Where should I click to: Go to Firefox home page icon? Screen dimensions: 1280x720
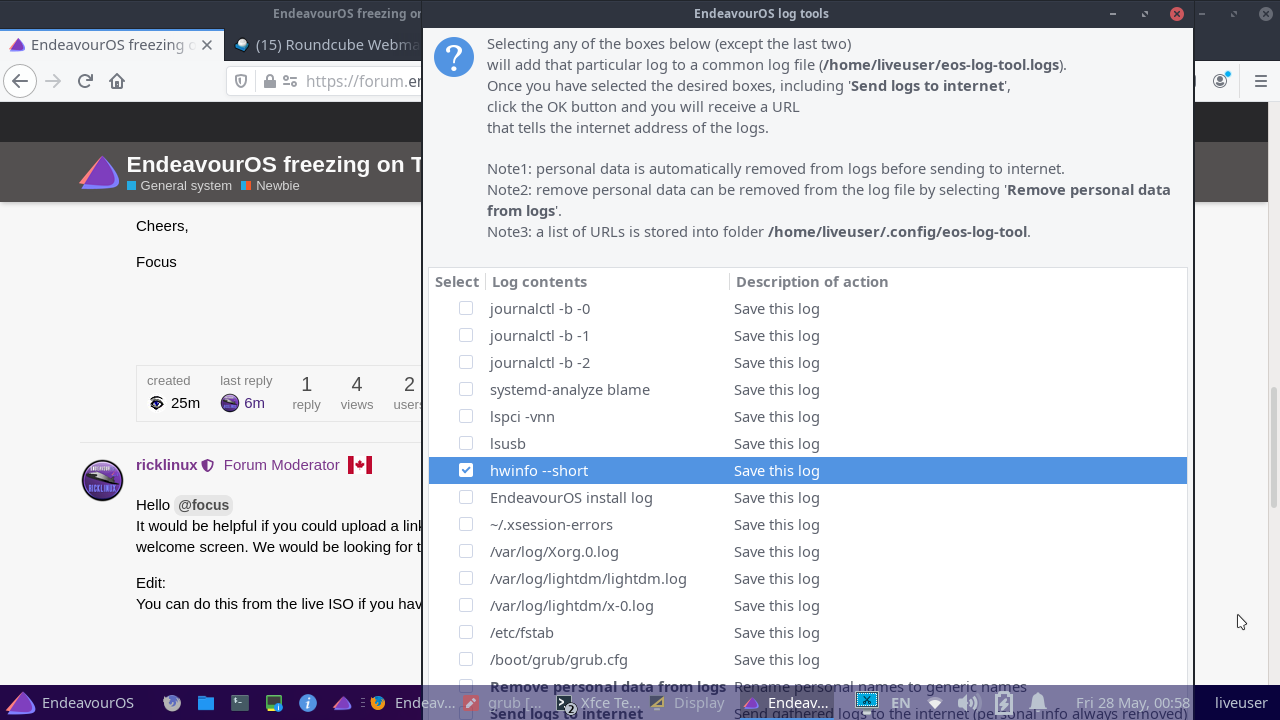tap(117, 81)
